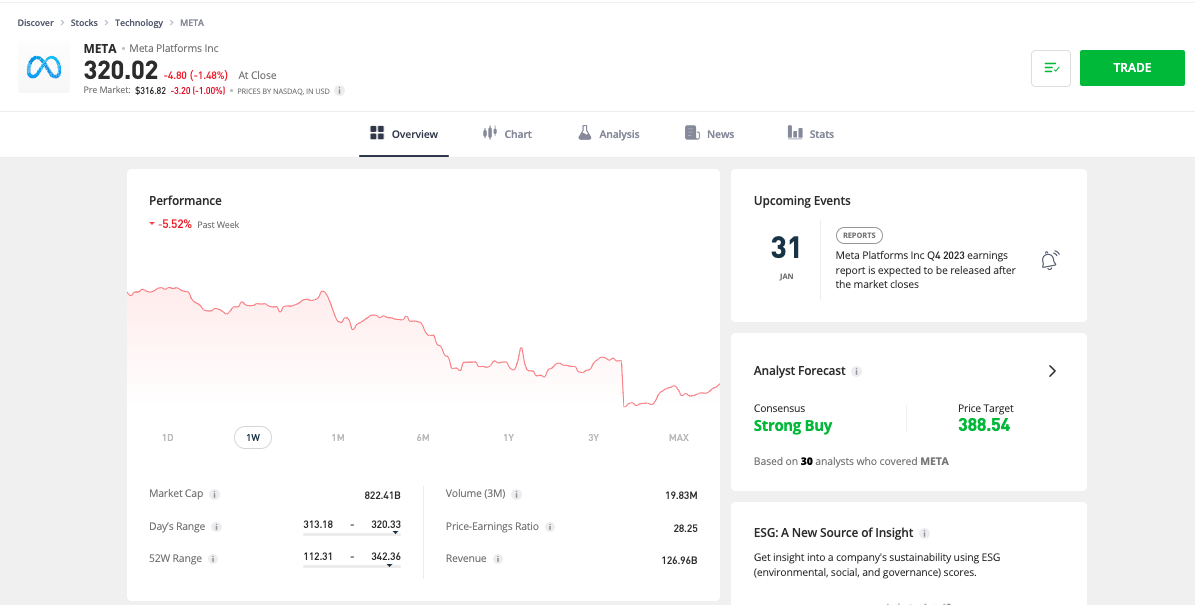Switch to the News tab

(x=710, y=133)
